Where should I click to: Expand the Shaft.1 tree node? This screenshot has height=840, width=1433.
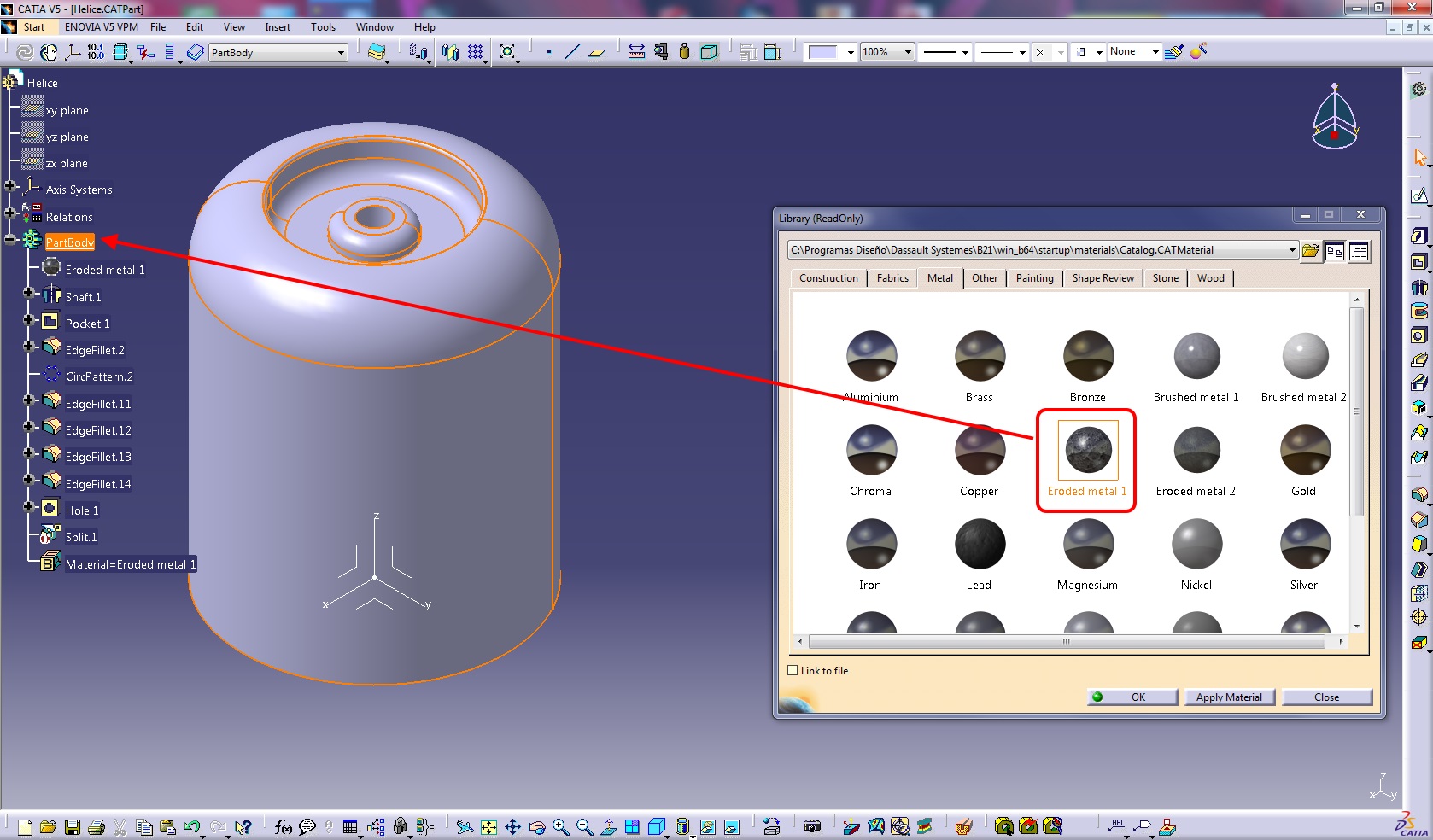coord(28,293)
